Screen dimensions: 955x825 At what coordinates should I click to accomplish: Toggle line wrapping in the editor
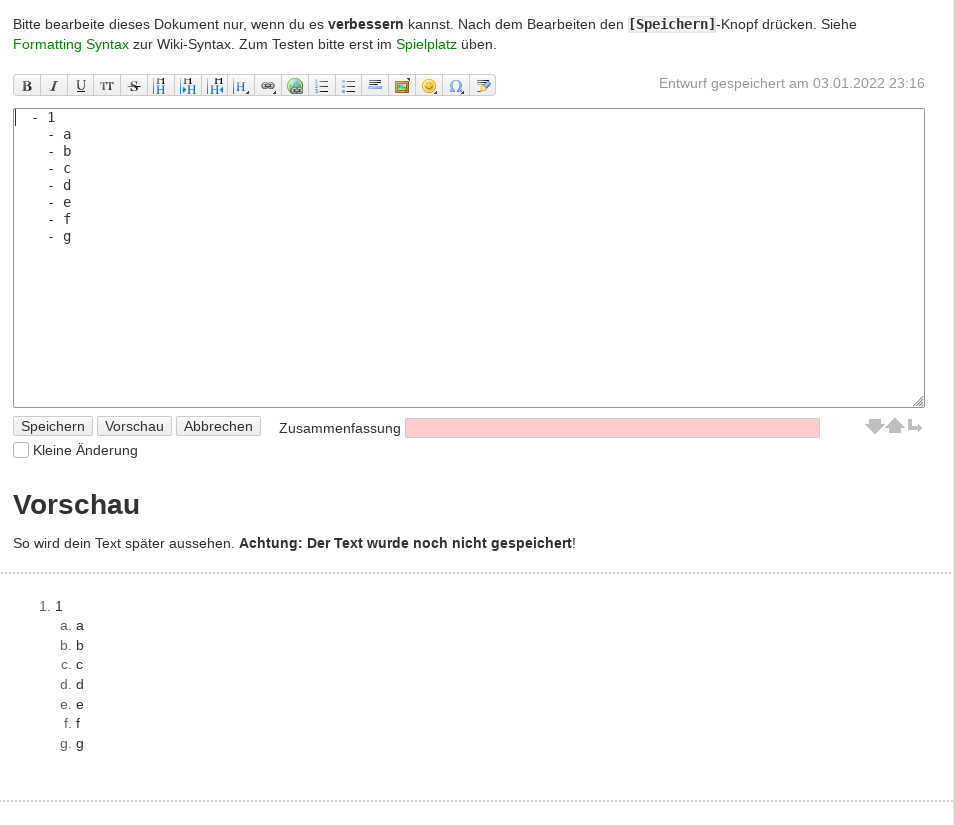915,426
